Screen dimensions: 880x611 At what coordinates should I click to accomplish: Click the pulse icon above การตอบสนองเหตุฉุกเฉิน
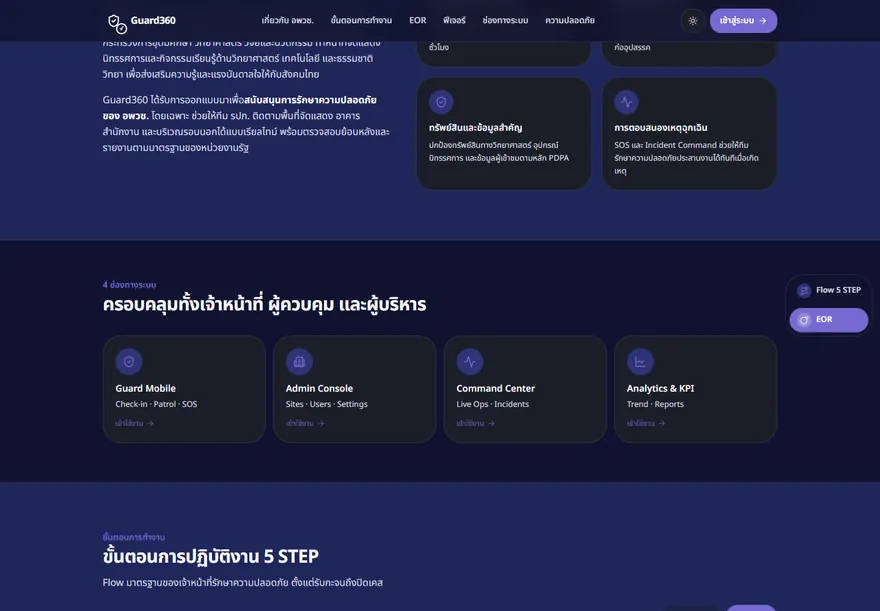[x=626, y=102]
